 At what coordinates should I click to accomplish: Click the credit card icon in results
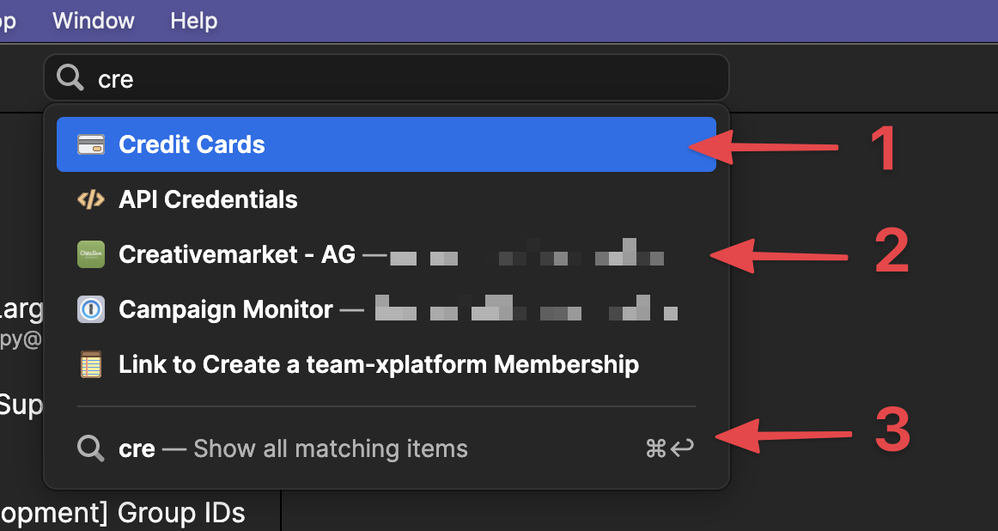pyautogui.click(x=91, y=145)
